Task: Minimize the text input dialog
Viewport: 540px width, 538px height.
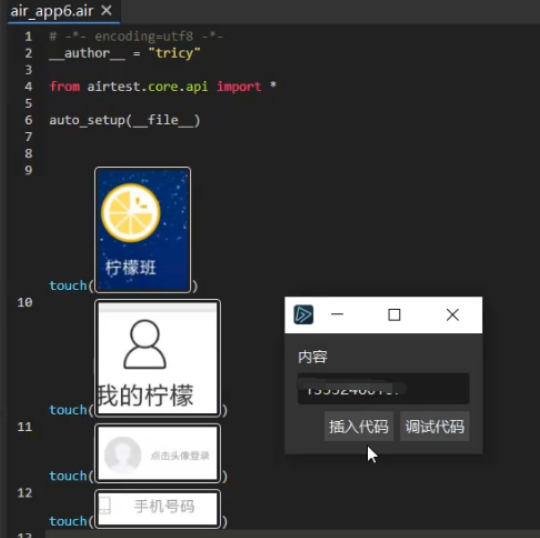Action: click(337, 314)
